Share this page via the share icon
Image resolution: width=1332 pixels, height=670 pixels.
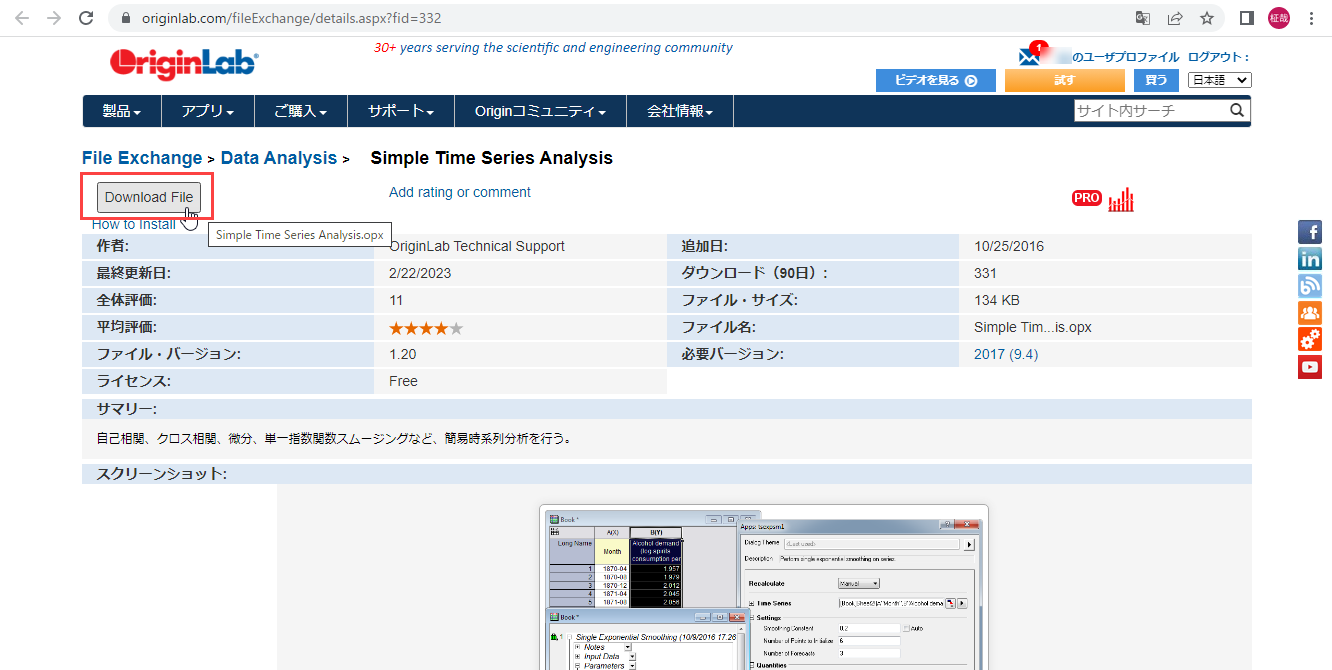click(x=1175, y=18)
